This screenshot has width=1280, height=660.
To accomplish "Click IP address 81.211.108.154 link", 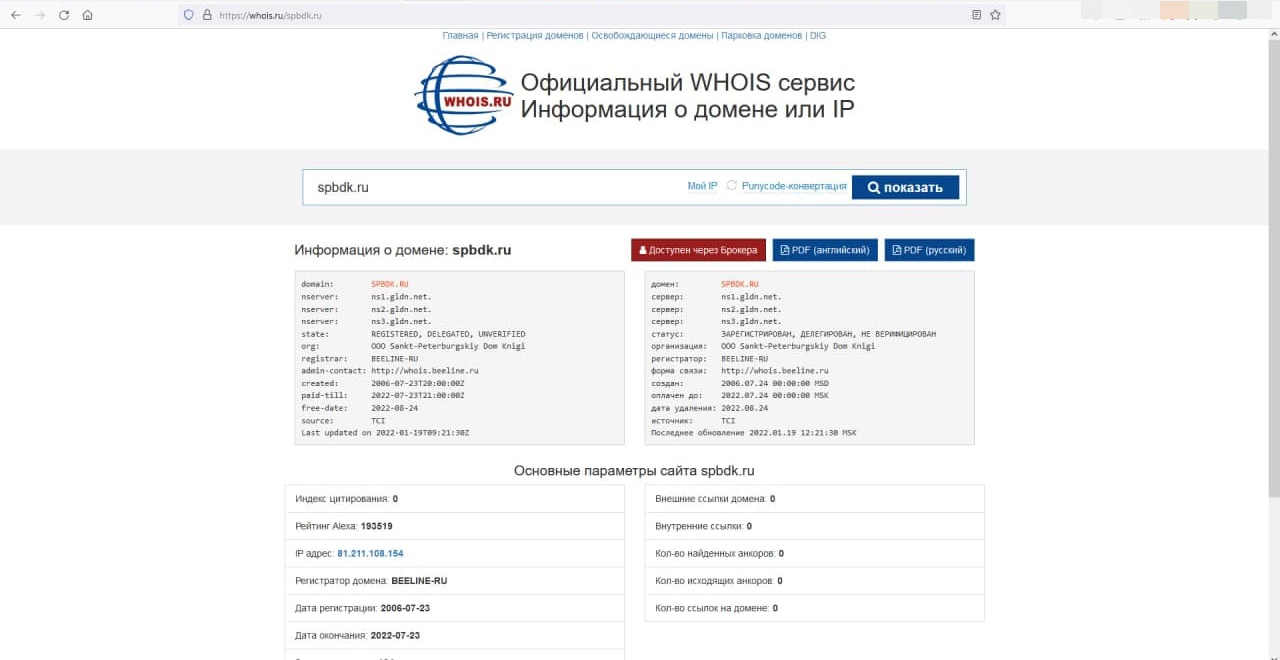I will point(370,553).
